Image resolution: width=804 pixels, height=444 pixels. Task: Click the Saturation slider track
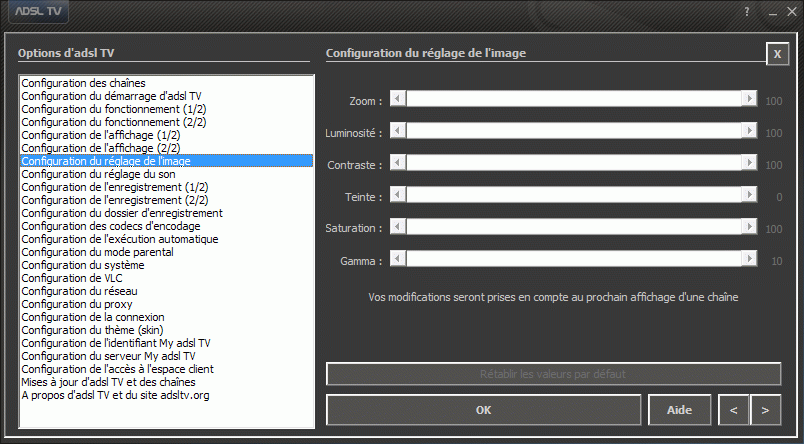pyautogui.click(x=574, y=226)
